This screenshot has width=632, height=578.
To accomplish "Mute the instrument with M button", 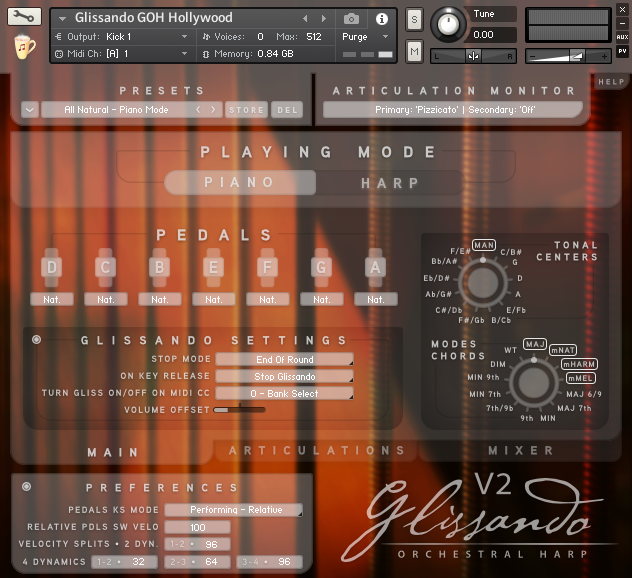I will [x=414, y=51].
